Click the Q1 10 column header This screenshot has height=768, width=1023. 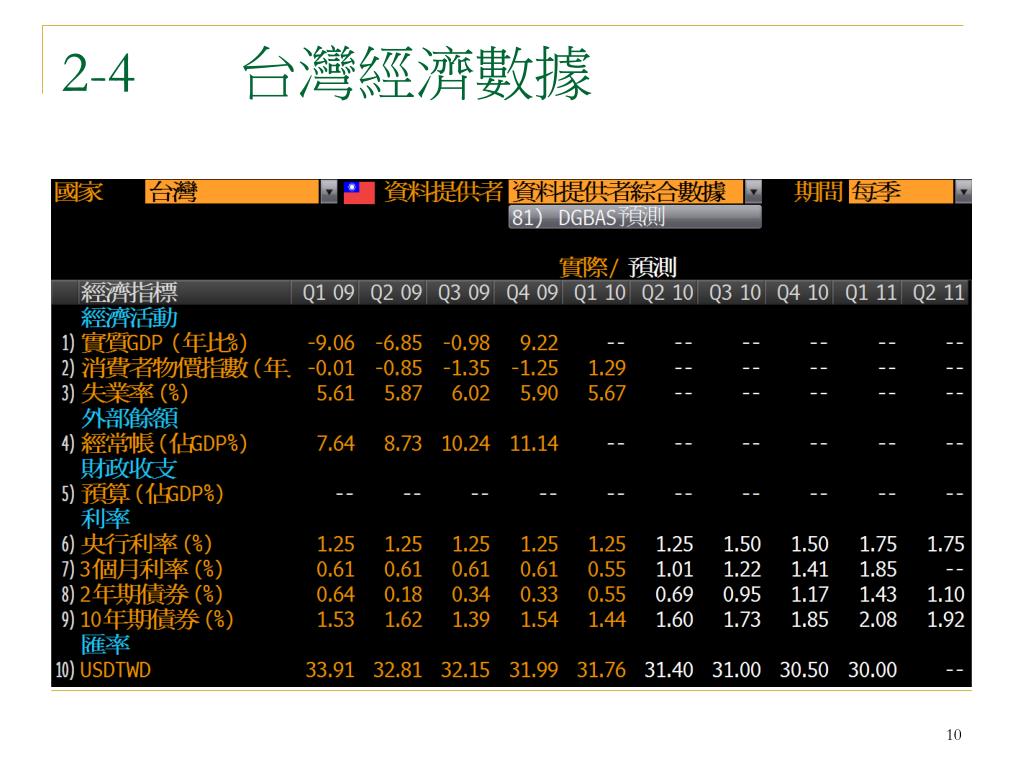(x=600, y=292)
